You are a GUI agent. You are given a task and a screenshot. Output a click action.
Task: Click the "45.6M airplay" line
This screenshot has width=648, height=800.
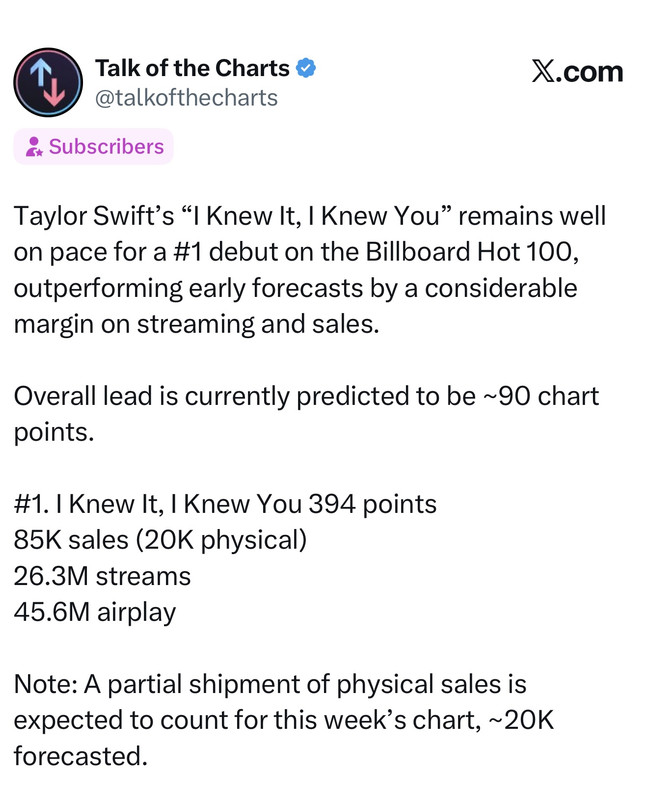tap(95, 613)
